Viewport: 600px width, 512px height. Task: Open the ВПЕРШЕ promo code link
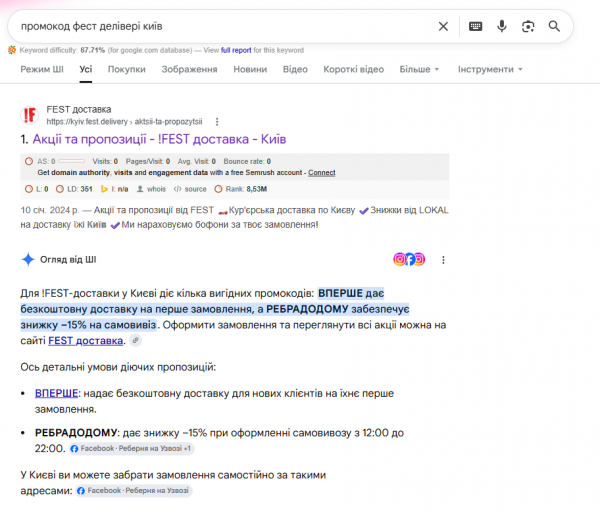(56, 393)
